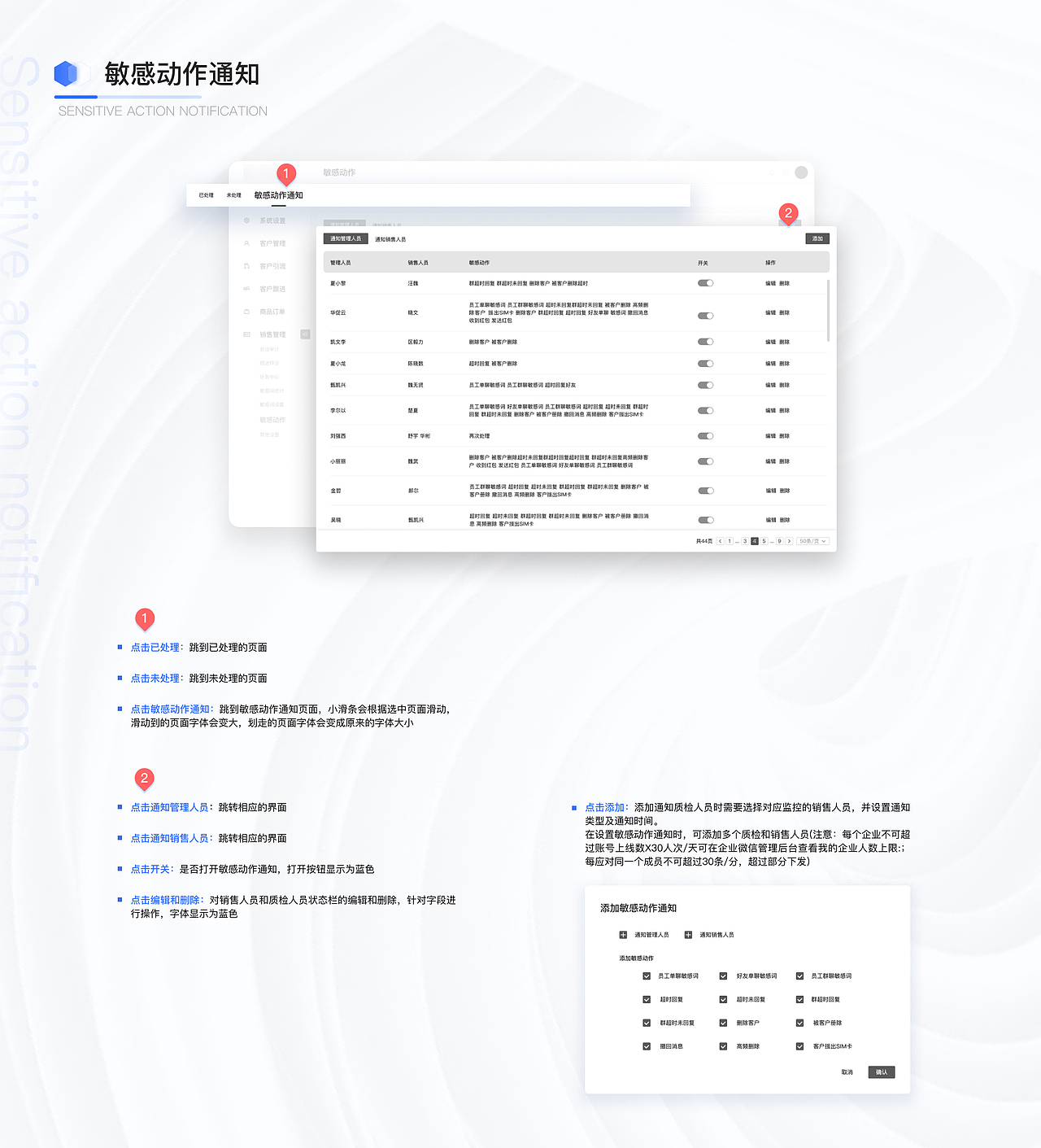The image size is (1041, 1148).
Task: Toggle the switch on 汪魏's notification row
Action: 705,282
